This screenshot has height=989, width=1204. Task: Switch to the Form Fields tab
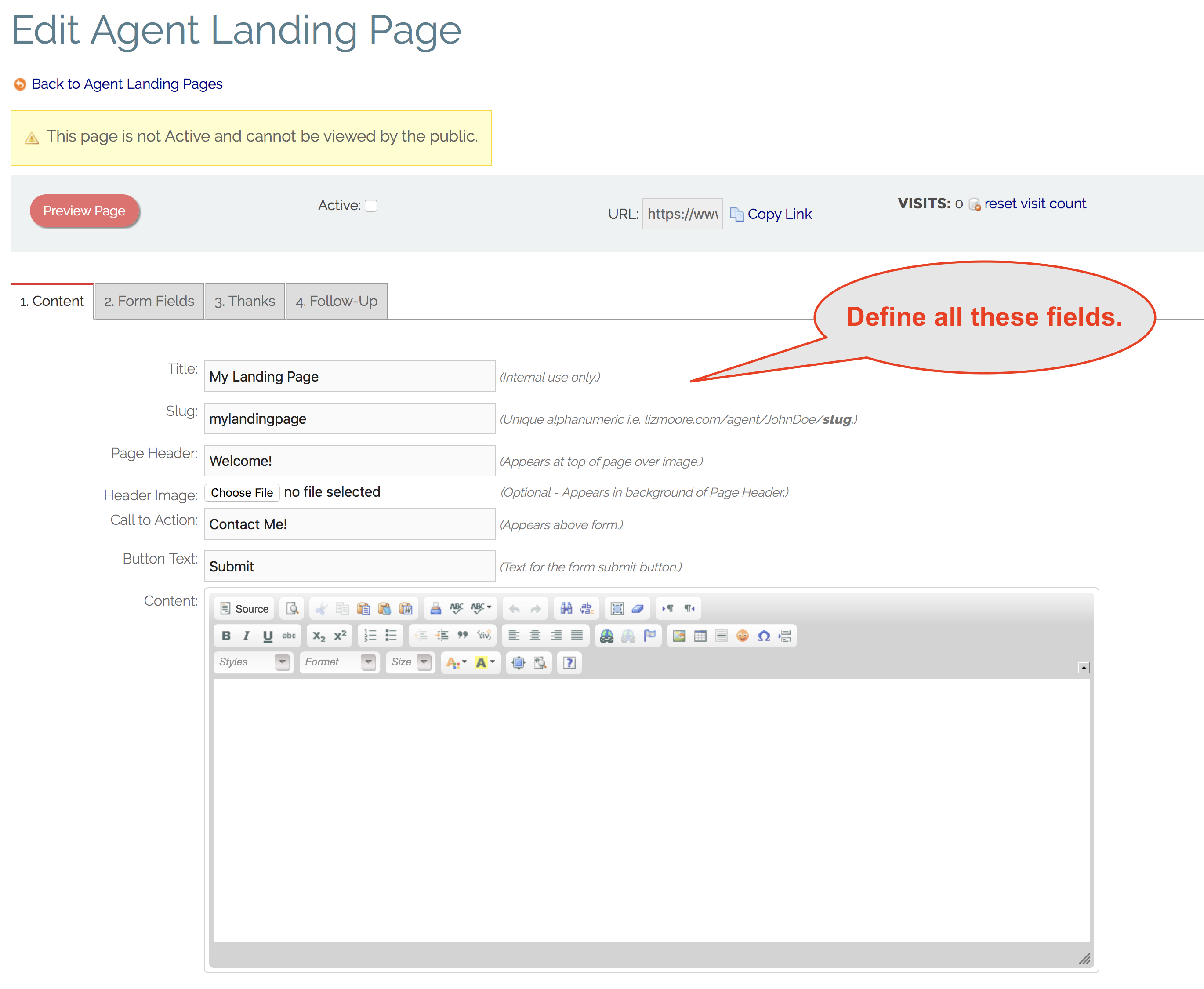click(x=149, y=302)
